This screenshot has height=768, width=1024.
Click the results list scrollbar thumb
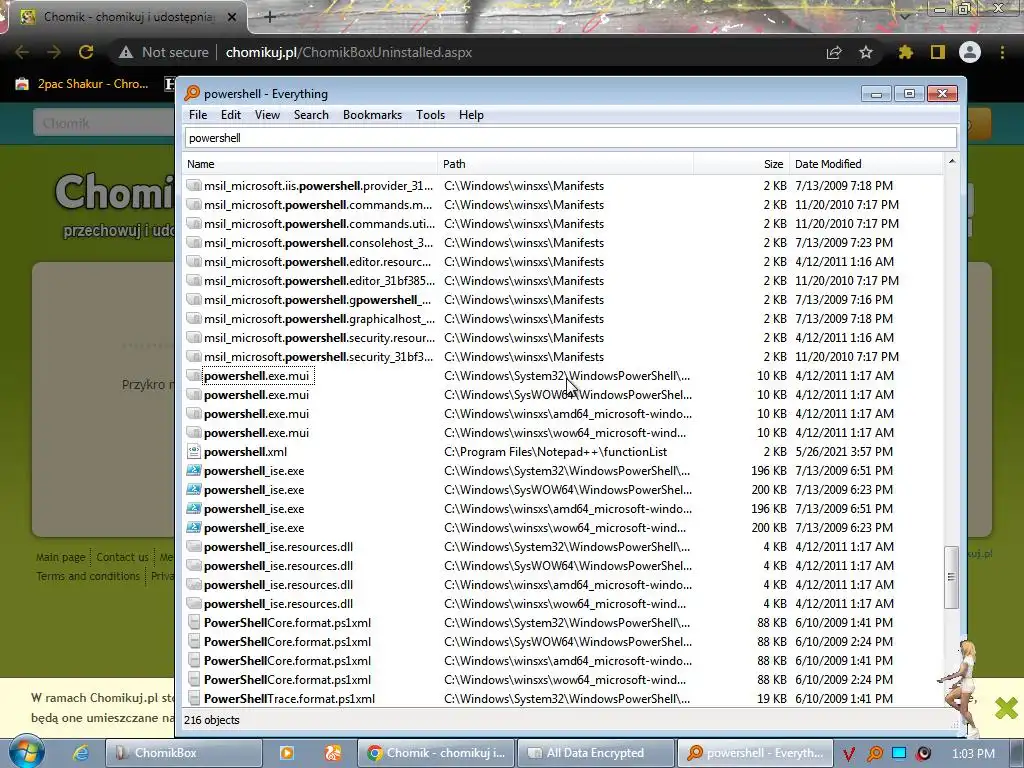click(x=952, y=577)
